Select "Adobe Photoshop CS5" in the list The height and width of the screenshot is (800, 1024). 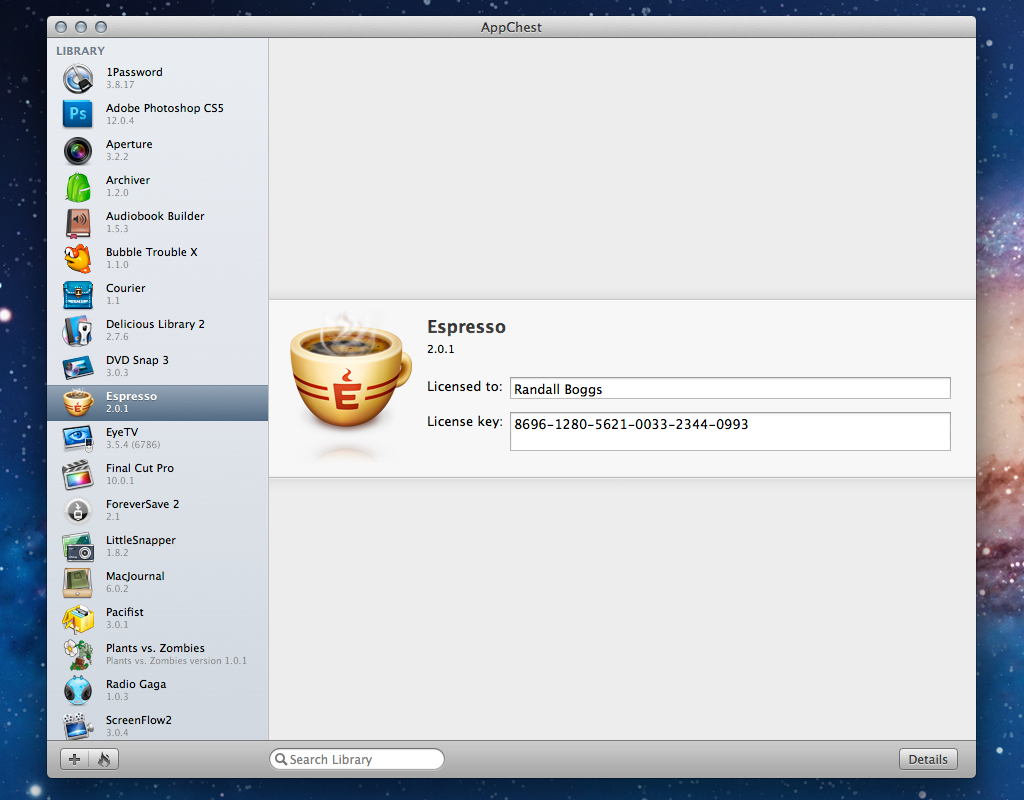pyautogui.click(x=165, y=108)
